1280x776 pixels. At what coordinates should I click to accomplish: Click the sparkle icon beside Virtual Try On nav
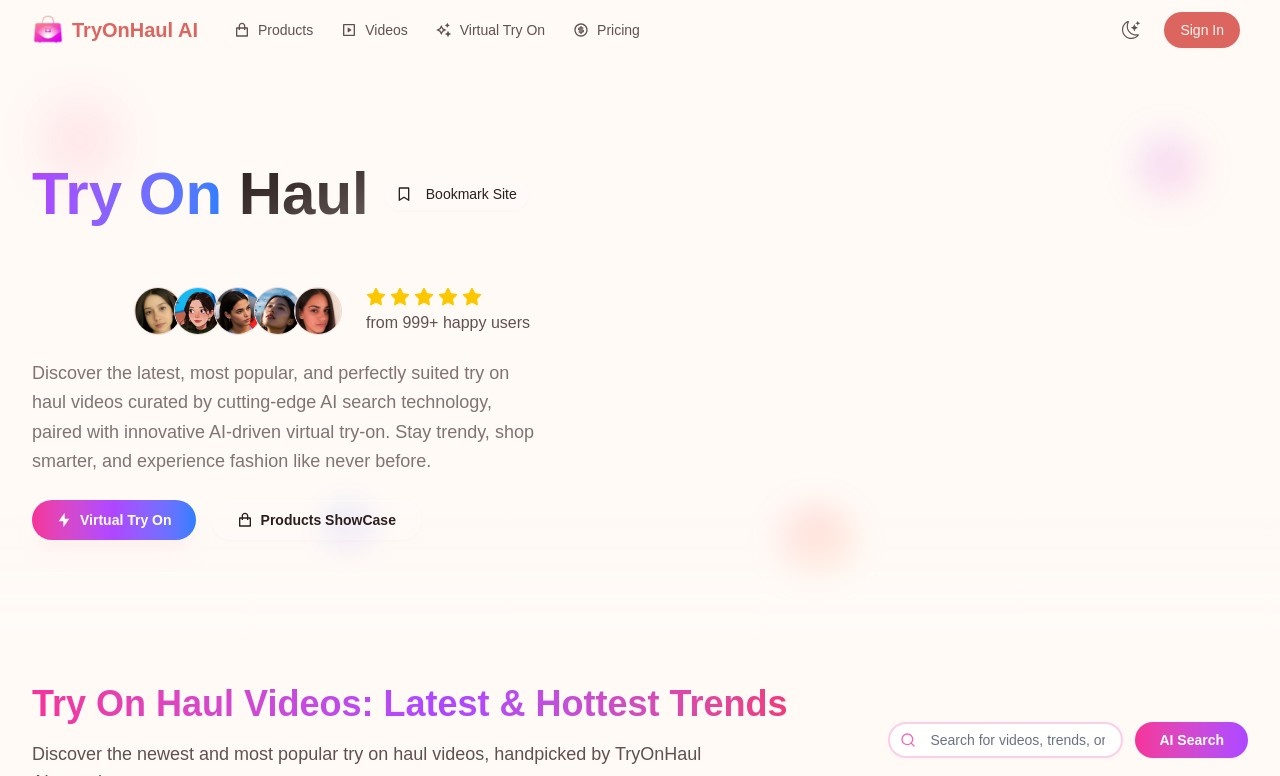444,30
